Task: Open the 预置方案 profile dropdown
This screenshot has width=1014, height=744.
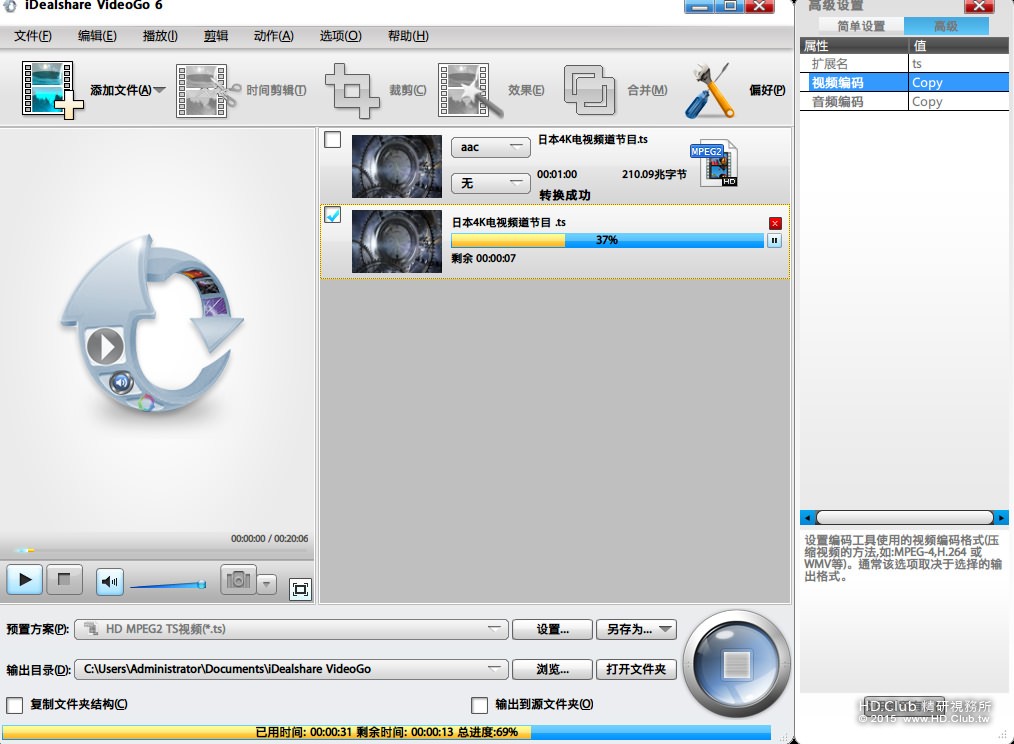Action: (292, 629)
